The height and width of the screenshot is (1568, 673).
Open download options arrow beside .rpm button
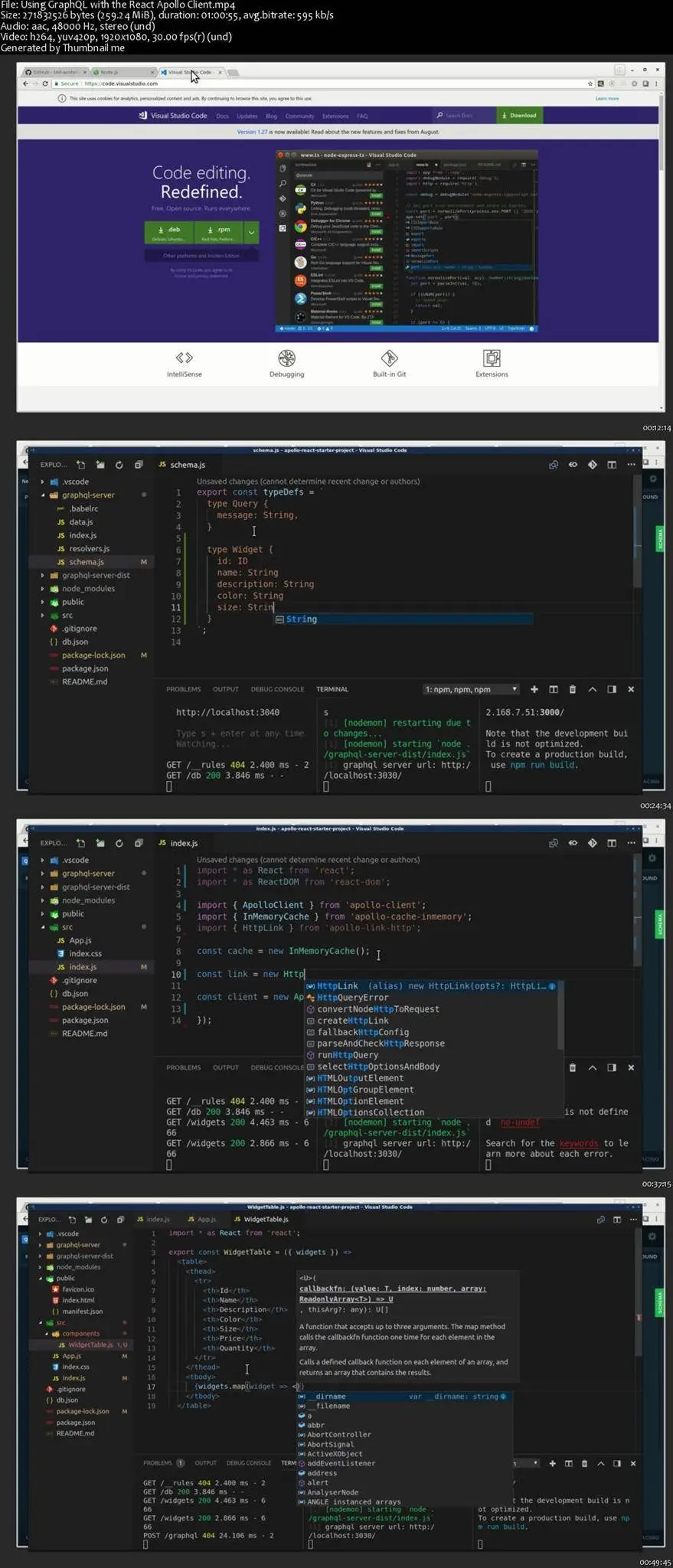(251, 233)
